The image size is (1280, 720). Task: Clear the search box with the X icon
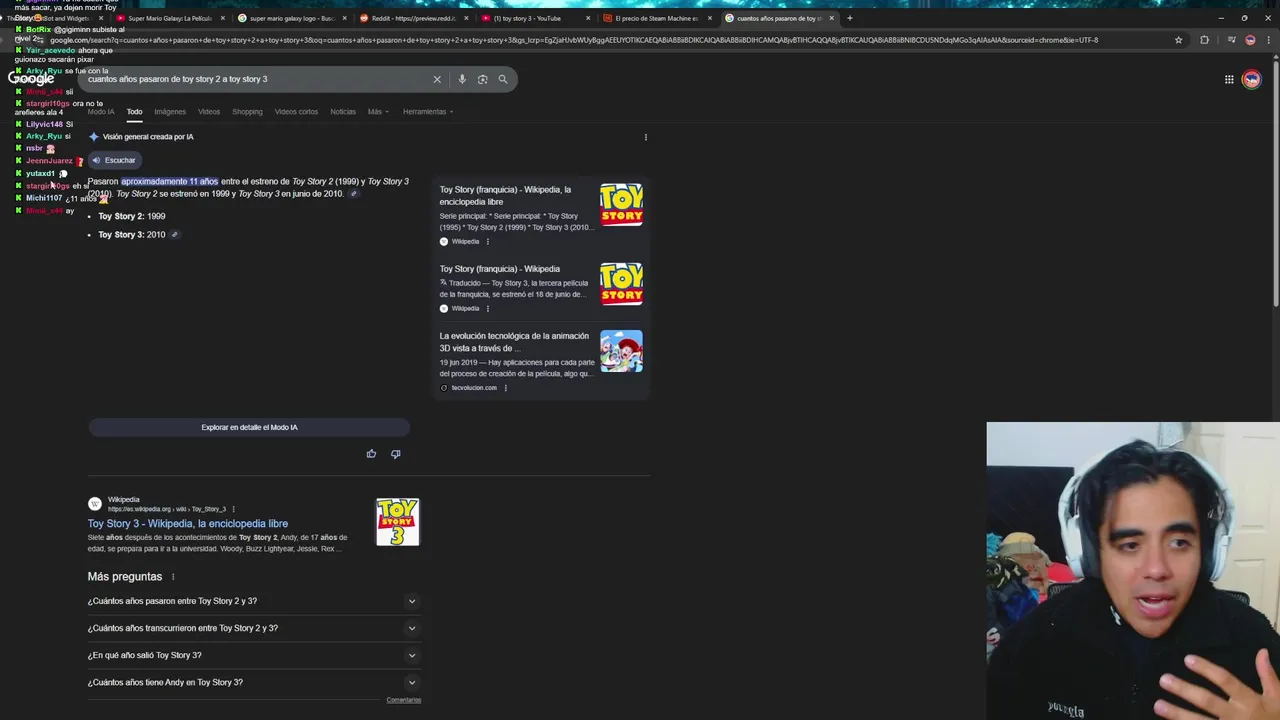point(437,79)
